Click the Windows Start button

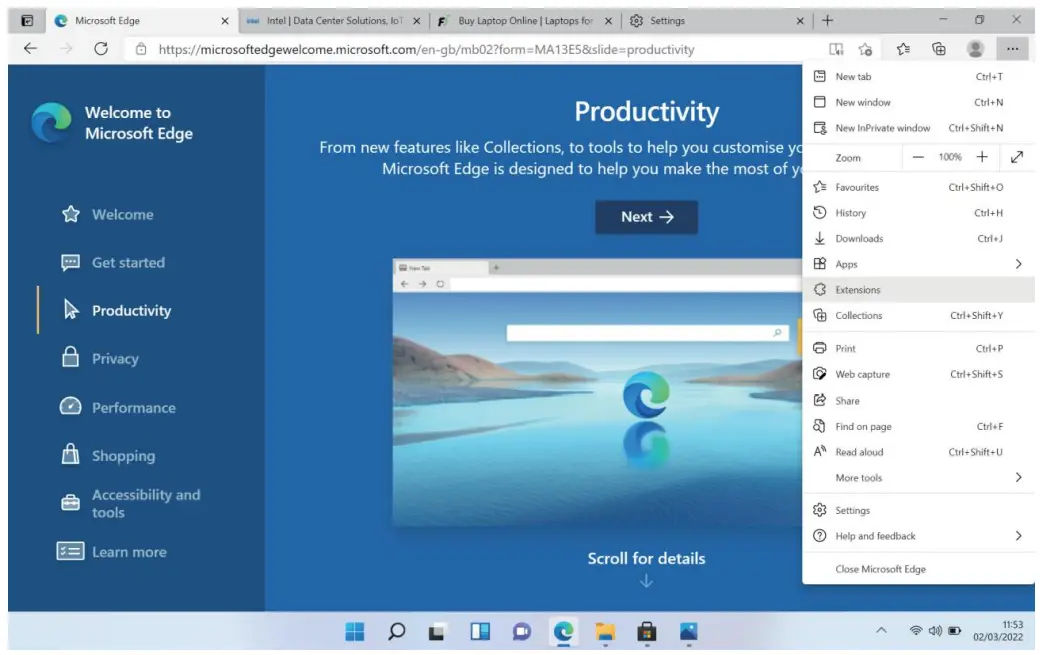click(x=355, y=631)
